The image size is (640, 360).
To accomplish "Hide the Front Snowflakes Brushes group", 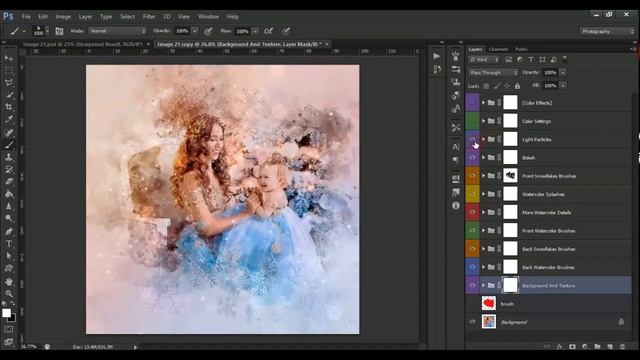I will click(x=473, y=176).
